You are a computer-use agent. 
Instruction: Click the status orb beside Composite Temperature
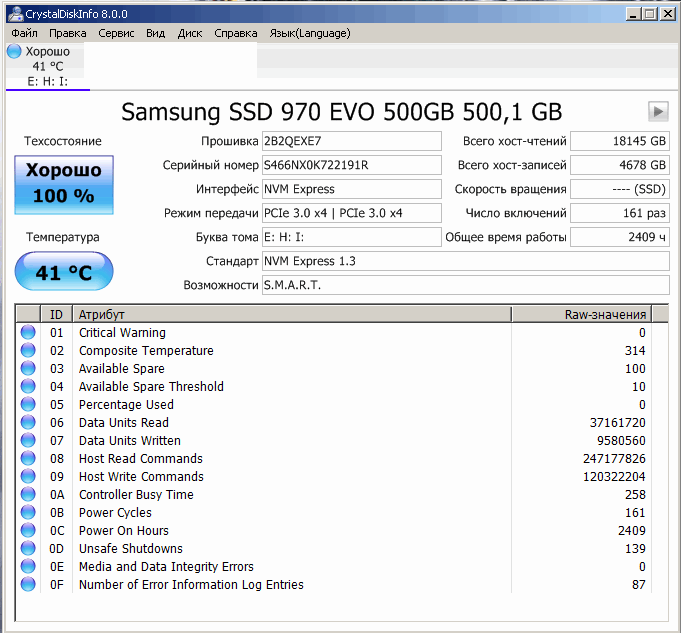[28, 350]
